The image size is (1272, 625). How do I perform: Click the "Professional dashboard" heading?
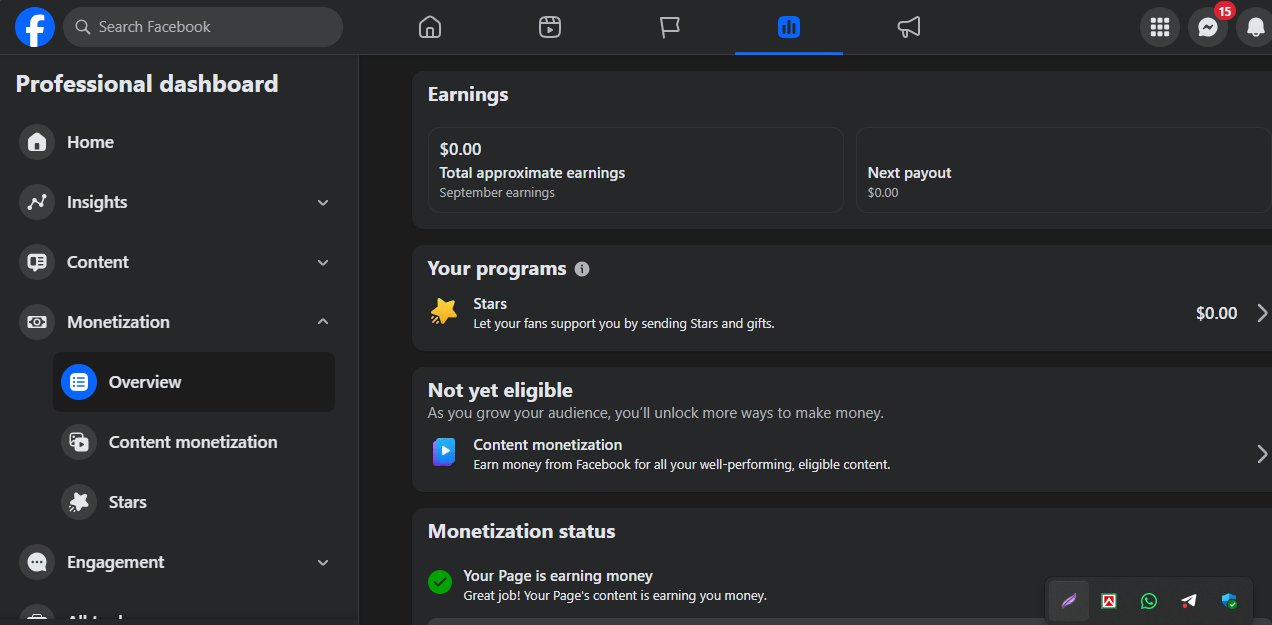point(147,84)
